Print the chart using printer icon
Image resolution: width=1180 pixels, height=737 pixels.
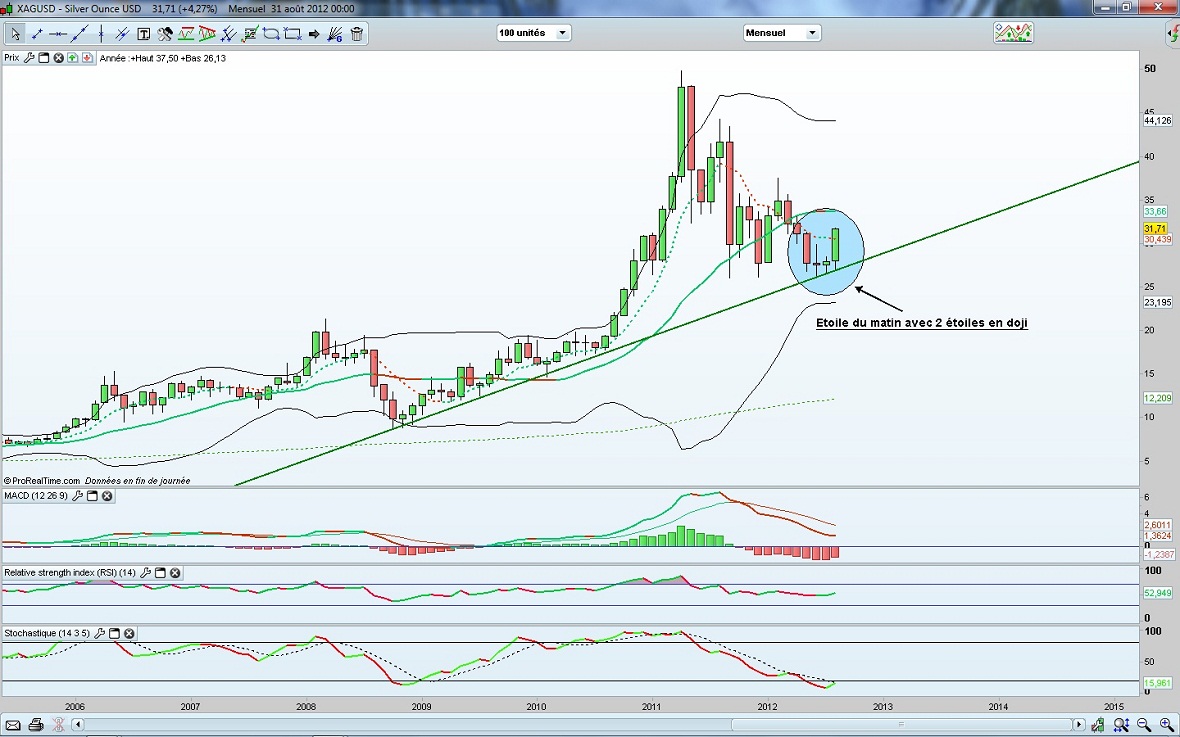(36, 724)
